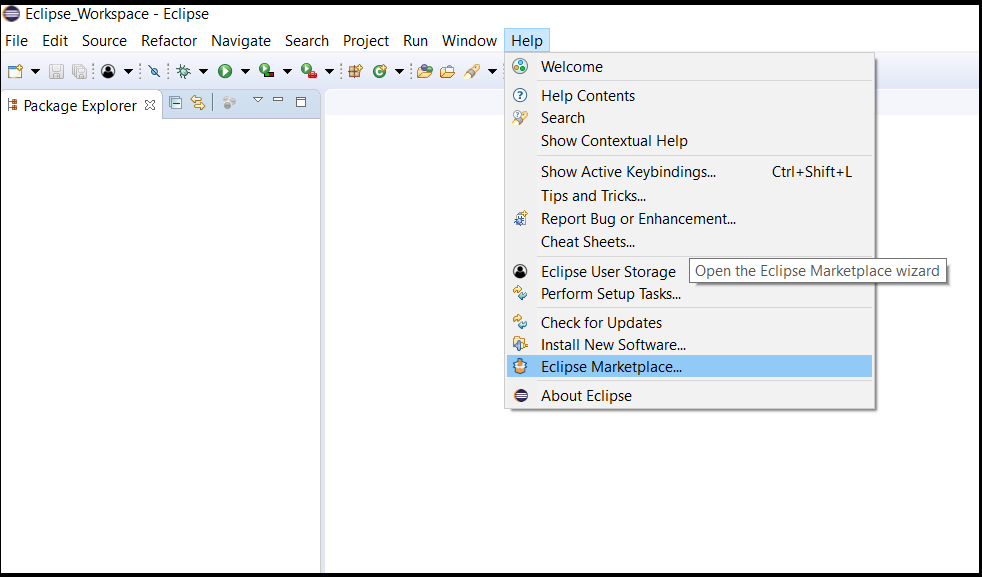Open the Project menu
This screenshot has height=577, width=982.
click(x=366, y=41)
